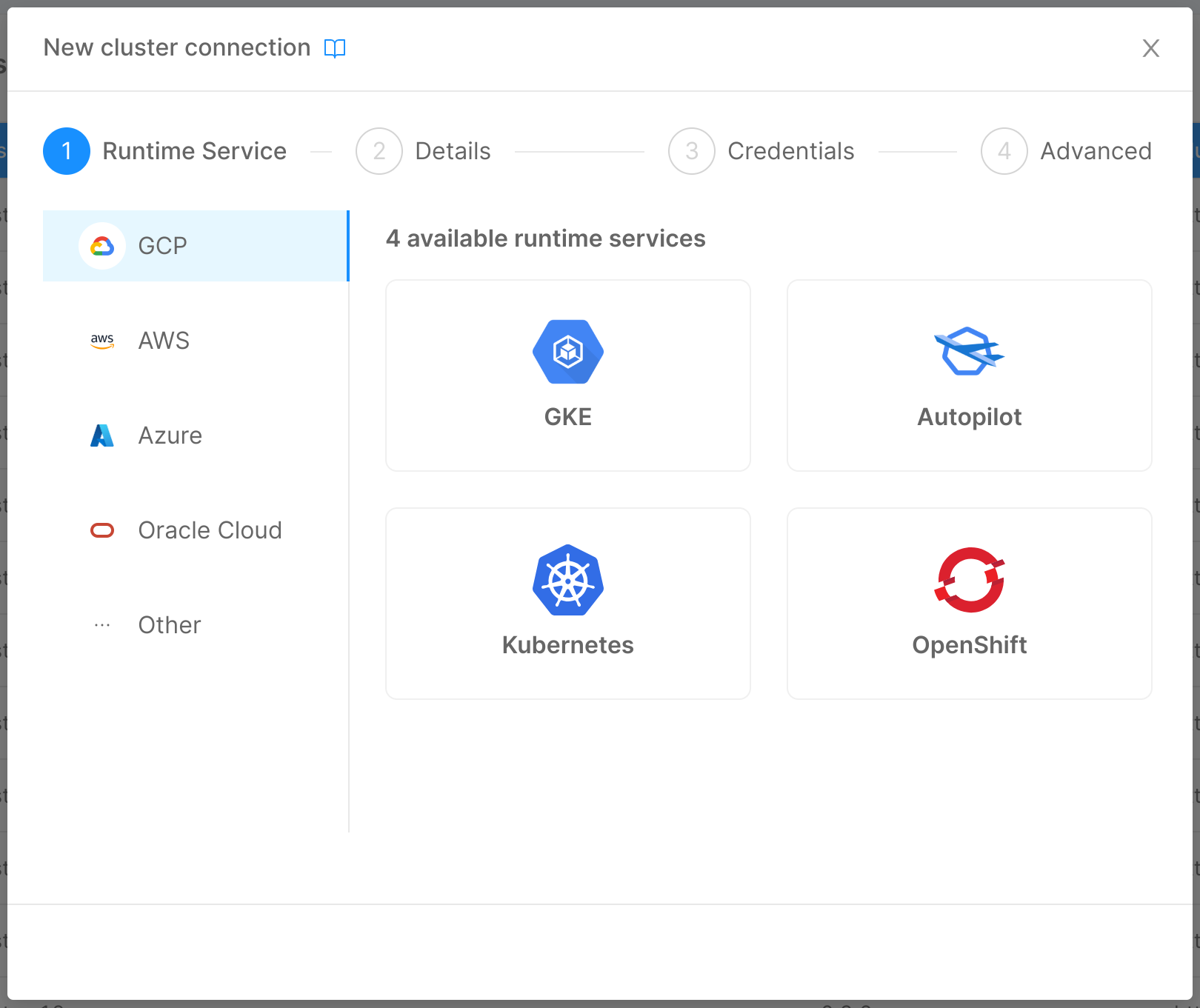
Task: Click the AWS provider logo
Action: 101,340
